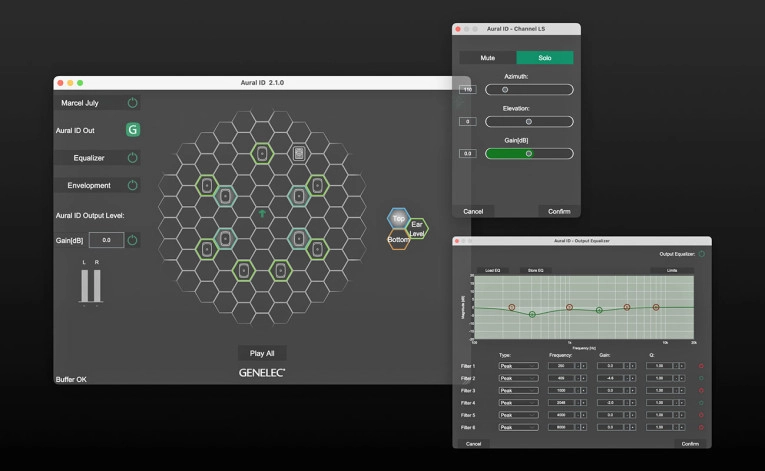Click the channel Gain[dB] slider handle
765x471 pixels.
[528, 154]
